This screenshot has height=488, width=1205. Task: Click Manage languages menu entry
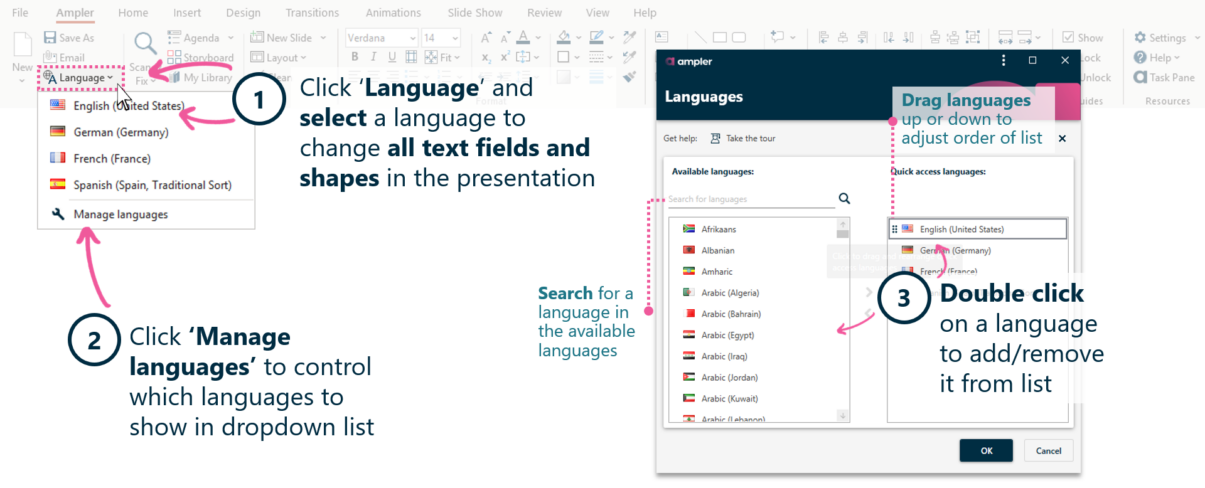point(146,214)
